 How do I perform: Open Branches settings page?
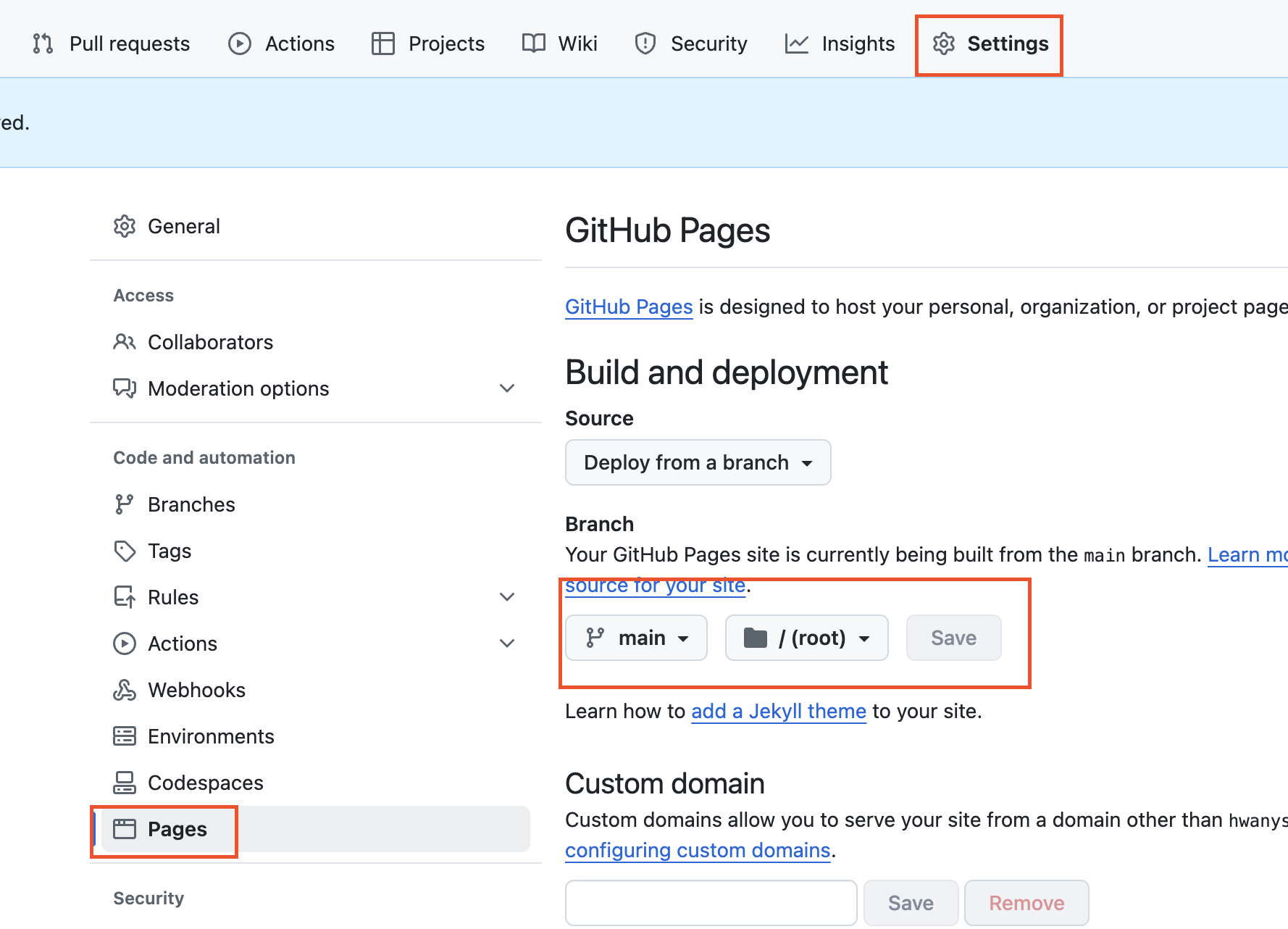click(x=316, y=504)
